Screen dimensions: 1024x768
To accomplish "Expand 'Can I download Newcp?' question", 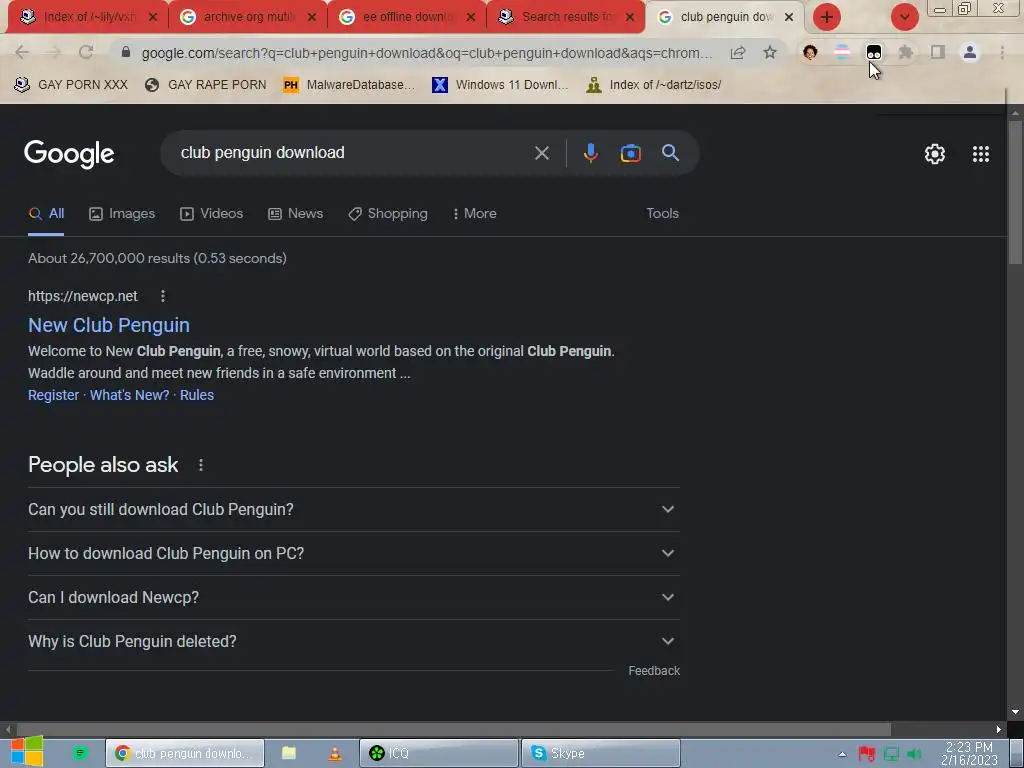I will coord(353,598).
